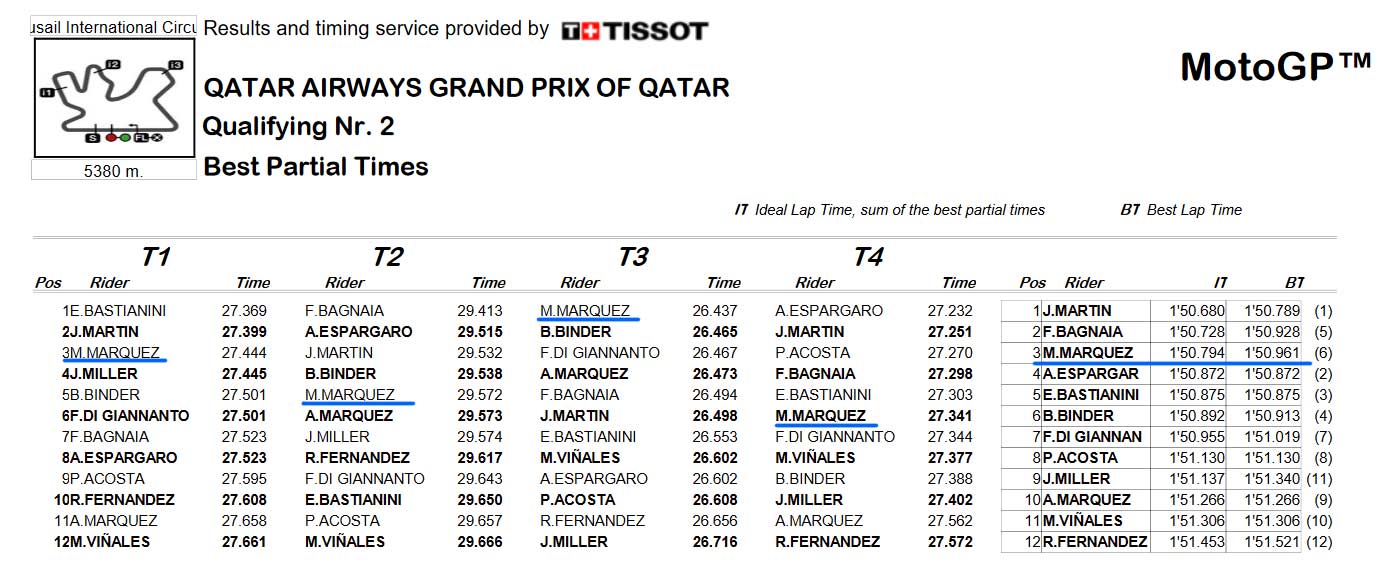Click the 5380 m. circuit length box
This screenshot has height=579, width=1383.
click(x=113, y=171)
